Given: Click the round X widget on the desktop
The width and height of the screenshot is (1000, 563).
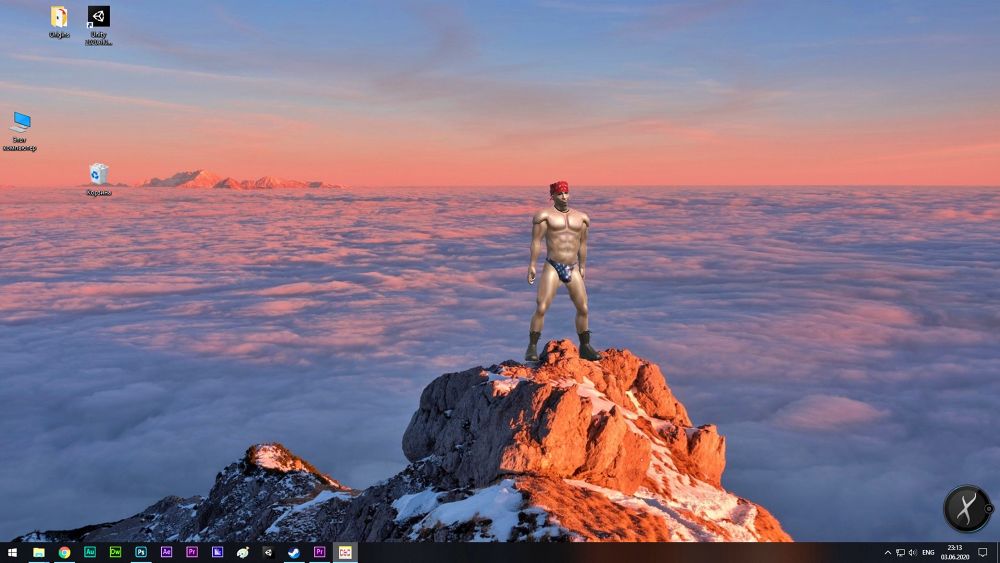Looking at the screenshot, I should click(967, 508).
